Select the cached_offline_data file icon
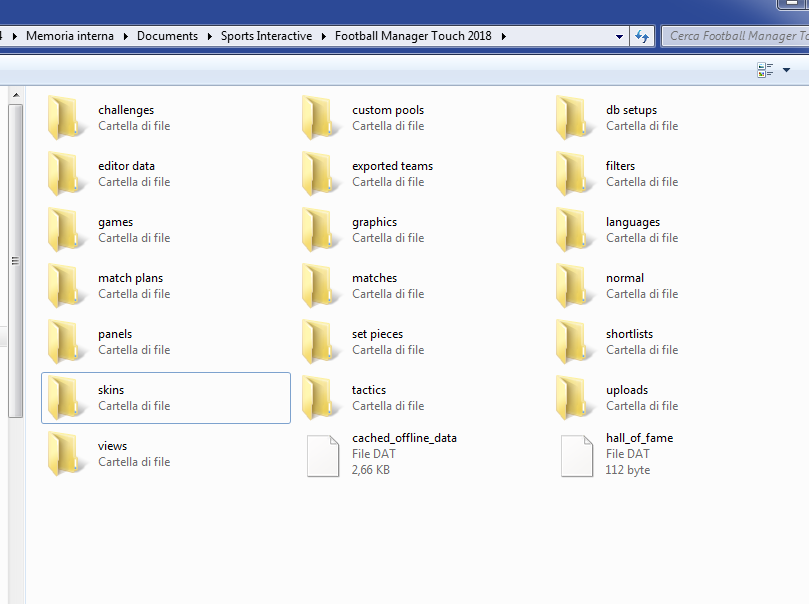 323,456
